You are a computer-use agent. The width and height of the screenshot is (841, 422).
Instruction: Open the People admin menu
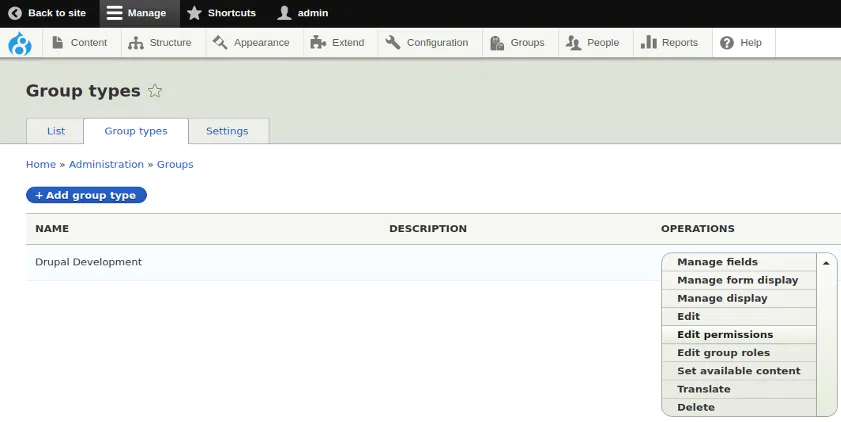pyautogui.click(x=595, y=43)
